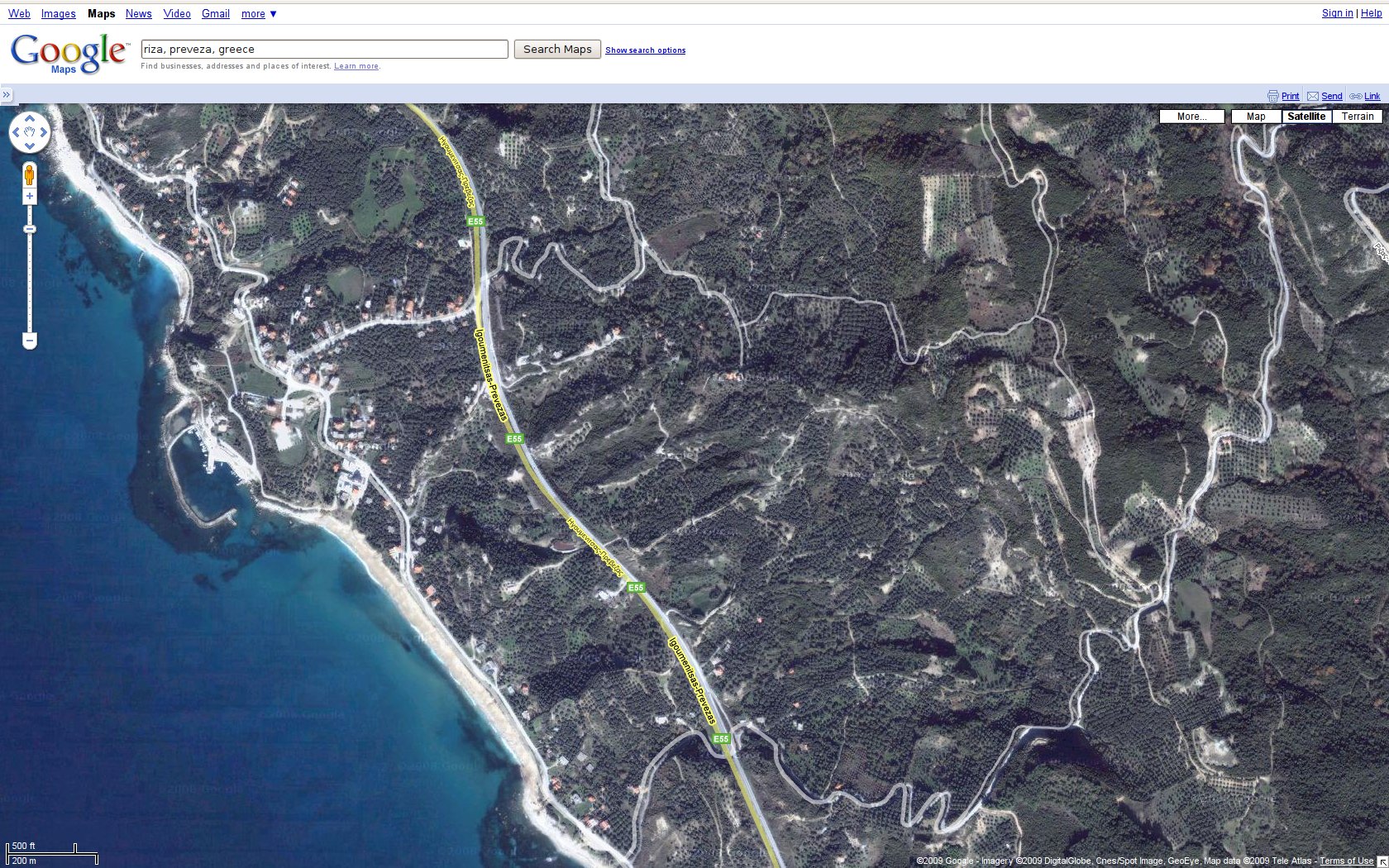Click the pan left arrow
This screenshot has height=868, width=1389.
click(16, 132)
